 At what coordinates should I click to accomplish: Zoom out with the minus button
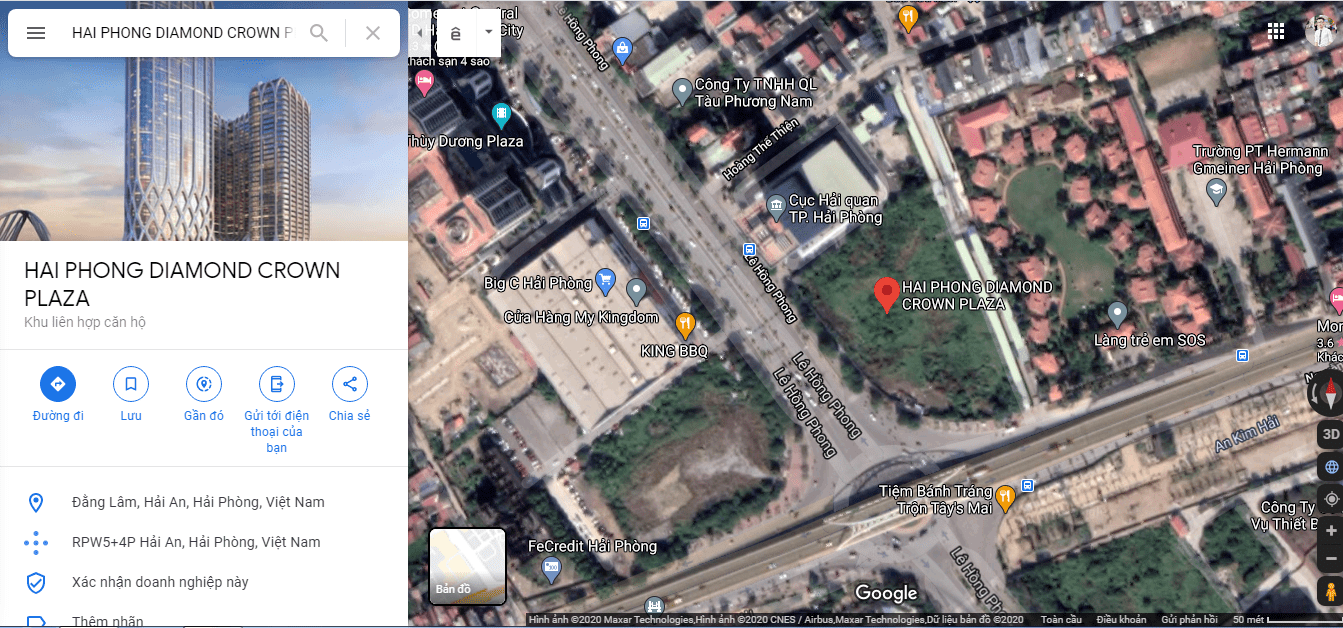[1331, 557]
